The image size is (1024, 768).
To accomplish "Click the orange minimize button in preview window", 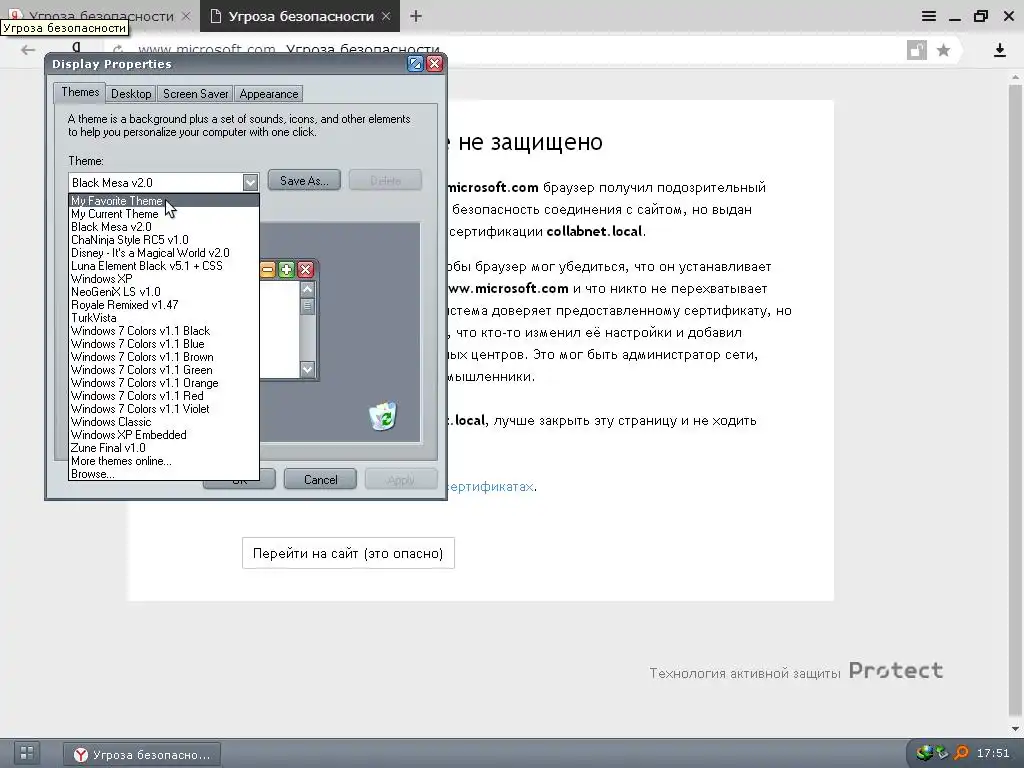I will (x=268, y=270).
